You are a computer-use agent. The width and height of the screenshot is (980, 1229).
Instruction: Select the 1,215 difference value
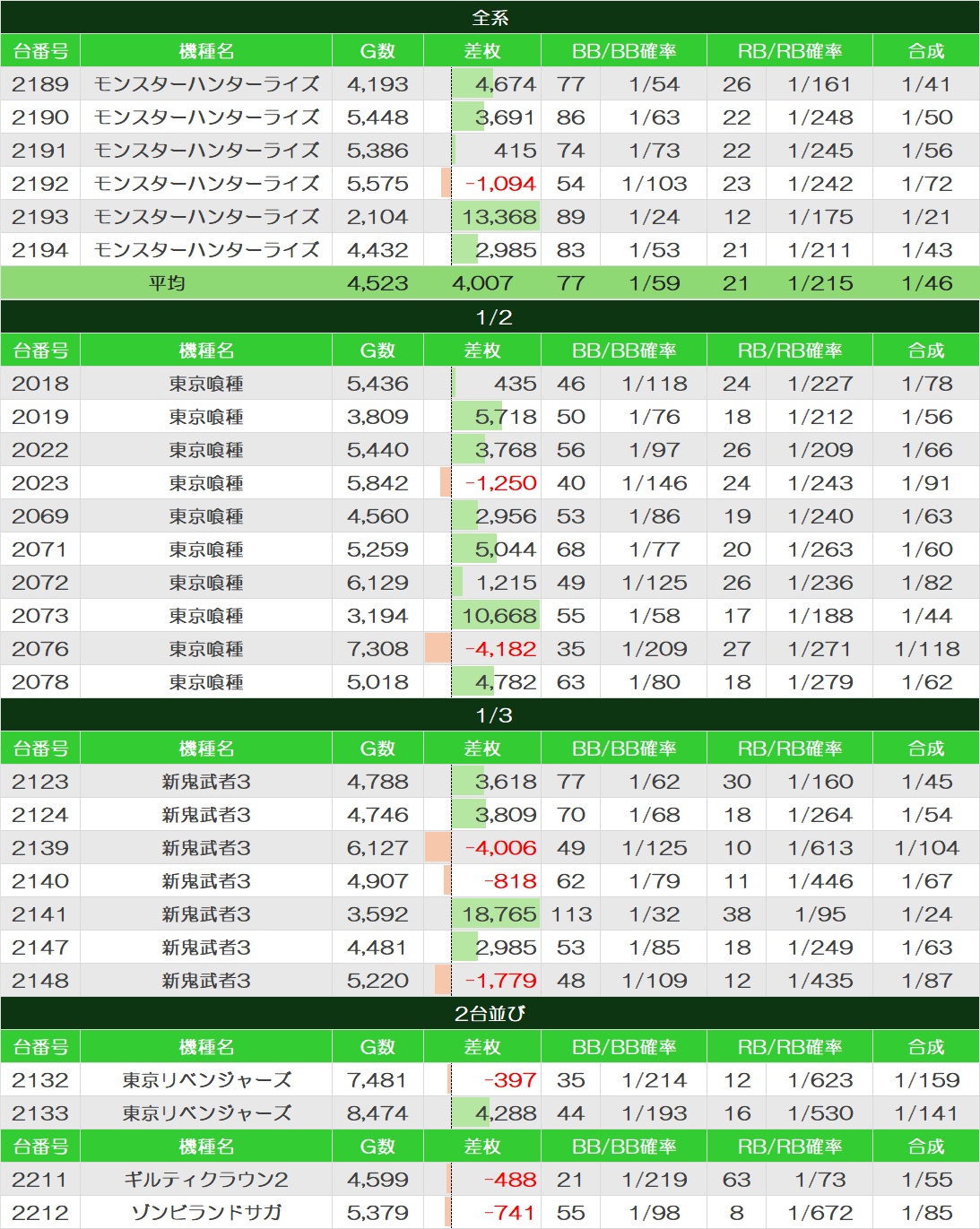tap(507, 583)
